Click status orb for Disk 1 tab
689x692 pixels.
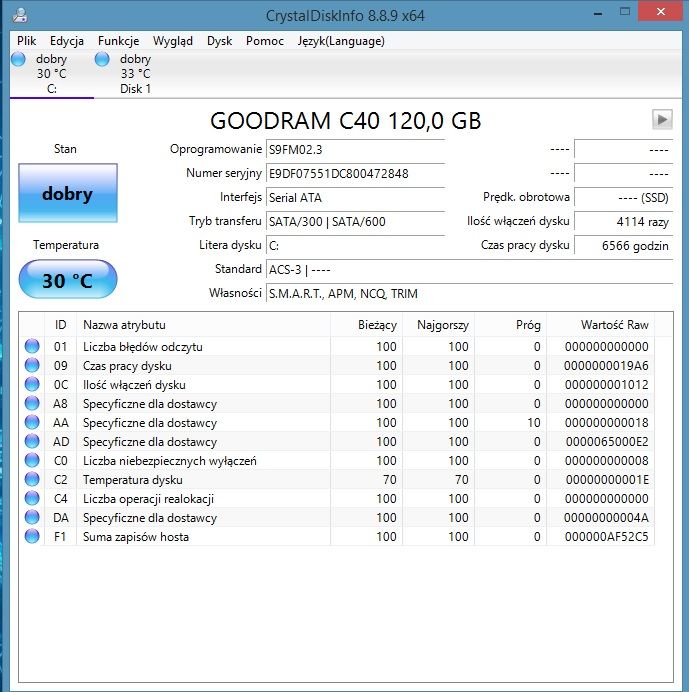[x=102, y=59]
